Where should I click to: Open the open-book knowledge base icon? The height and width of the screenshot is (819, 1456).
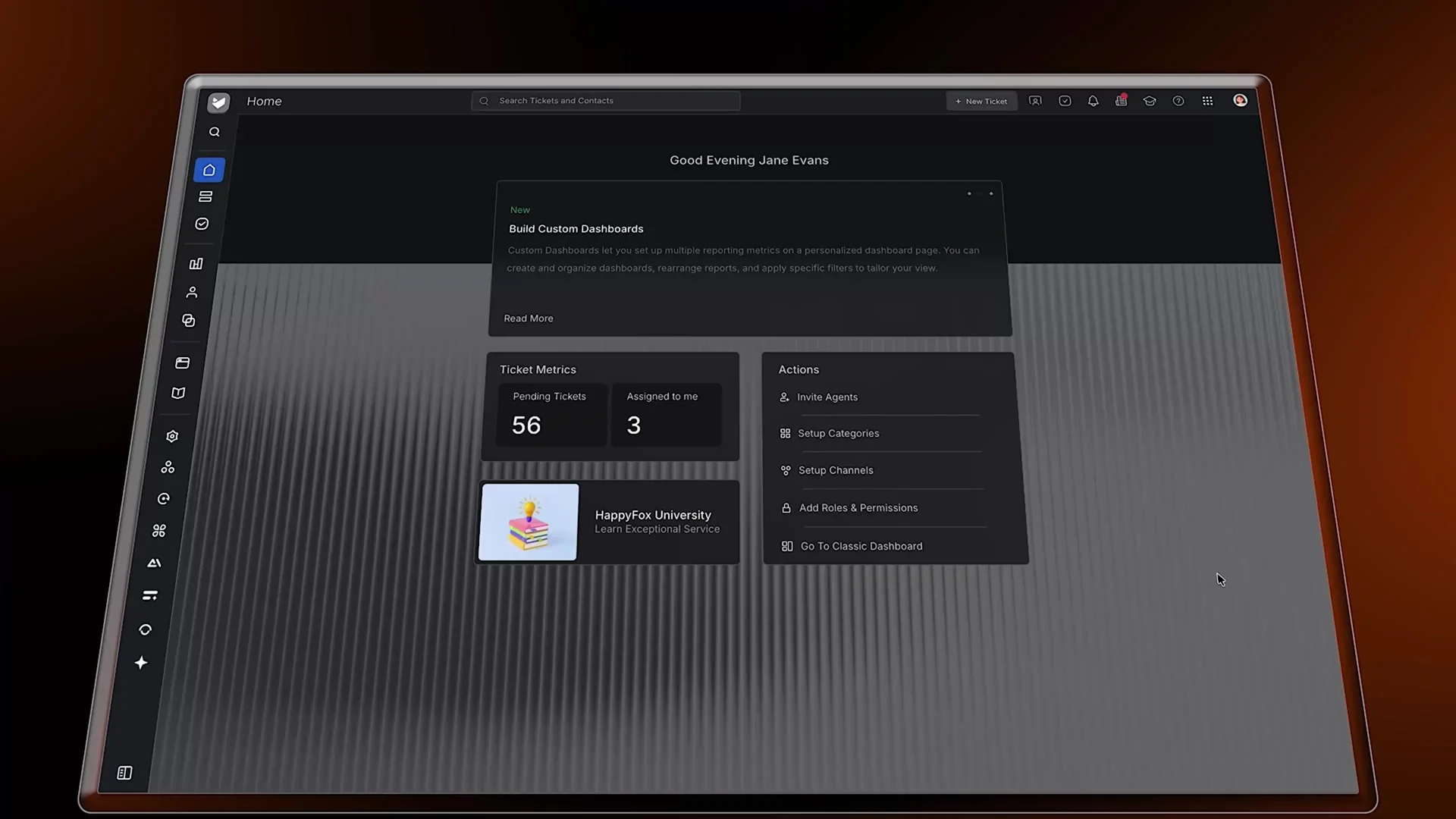click(x=178, y=393)
